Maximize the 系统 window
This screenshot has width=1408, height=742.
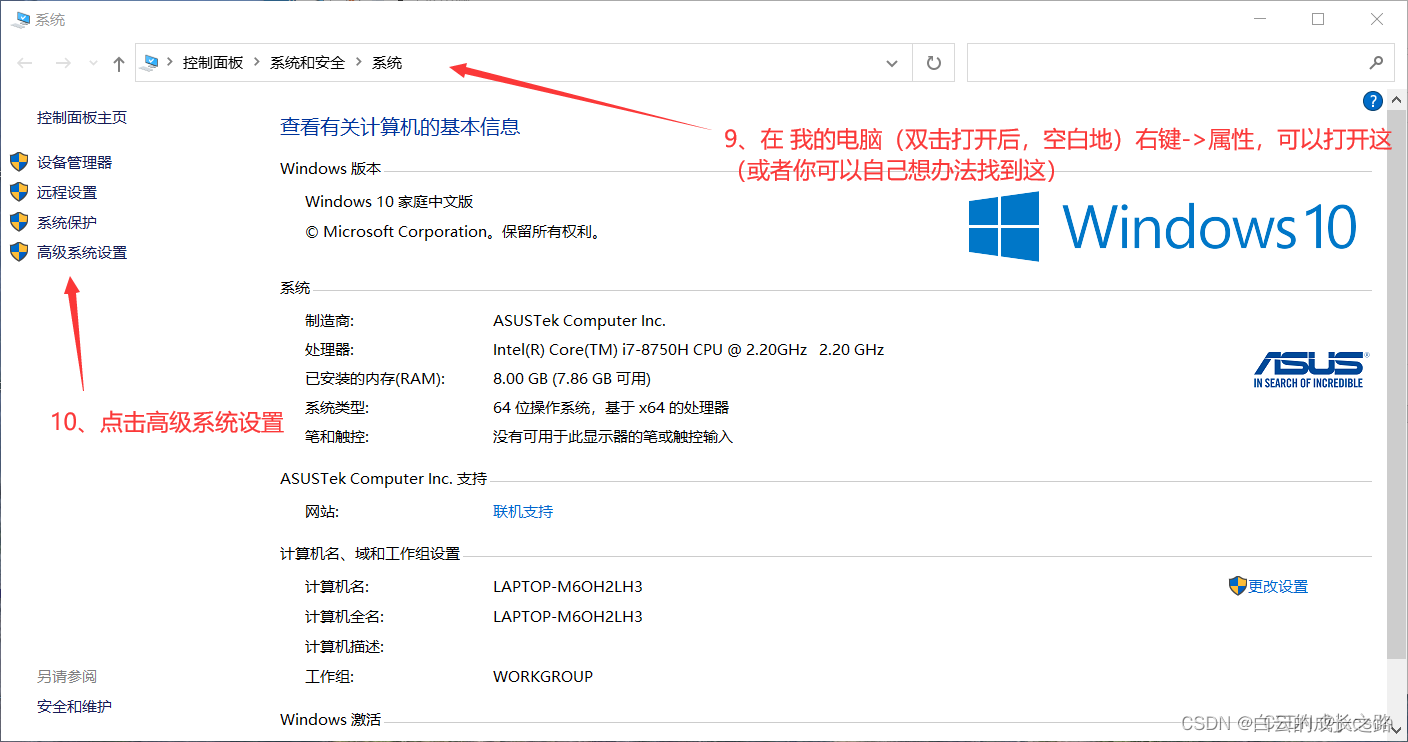pos(1318,19)
